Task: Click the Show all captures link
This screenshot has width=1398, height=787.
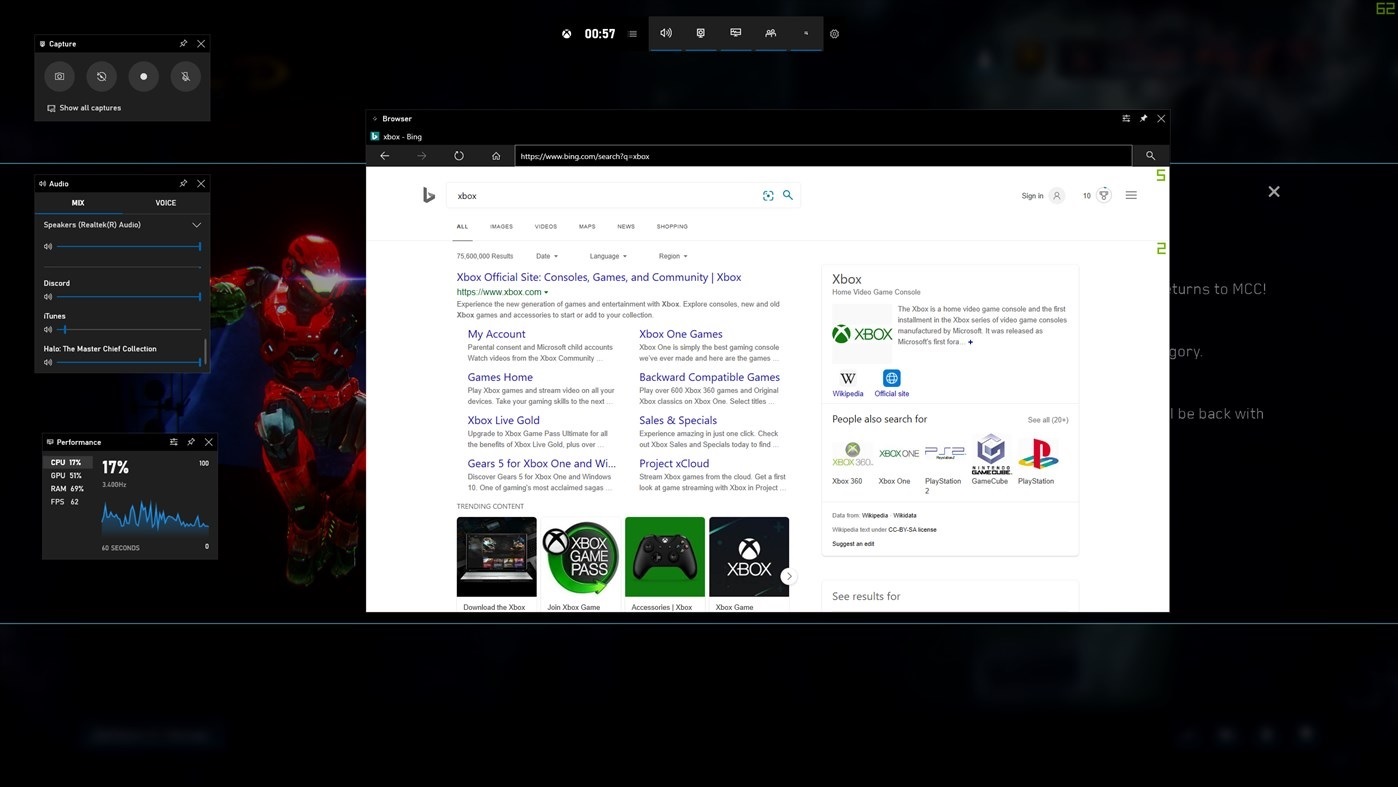Action: click(90, 107)
